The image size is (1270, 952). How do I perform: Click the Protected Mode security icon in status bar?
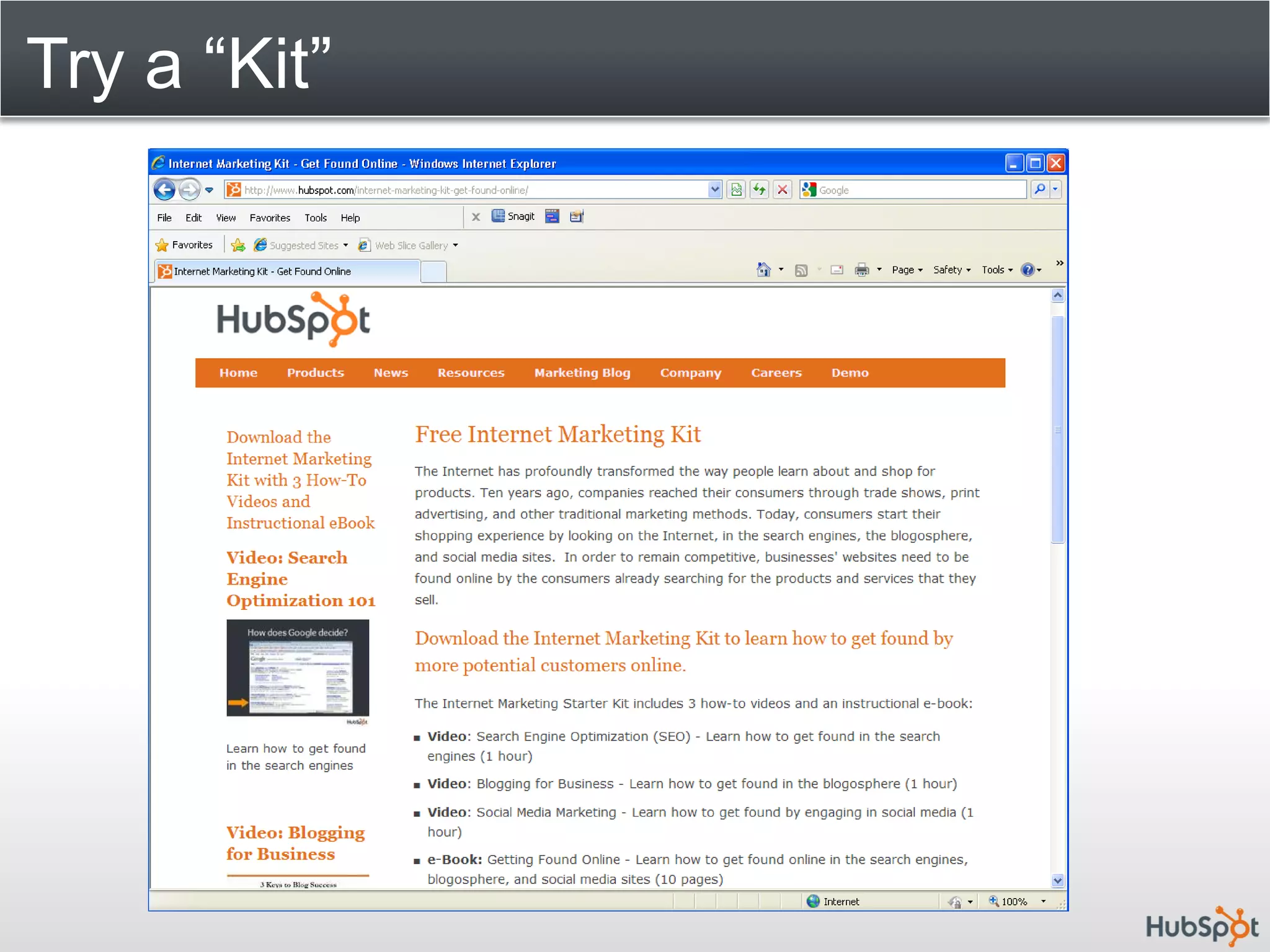(x=955, y=902)
